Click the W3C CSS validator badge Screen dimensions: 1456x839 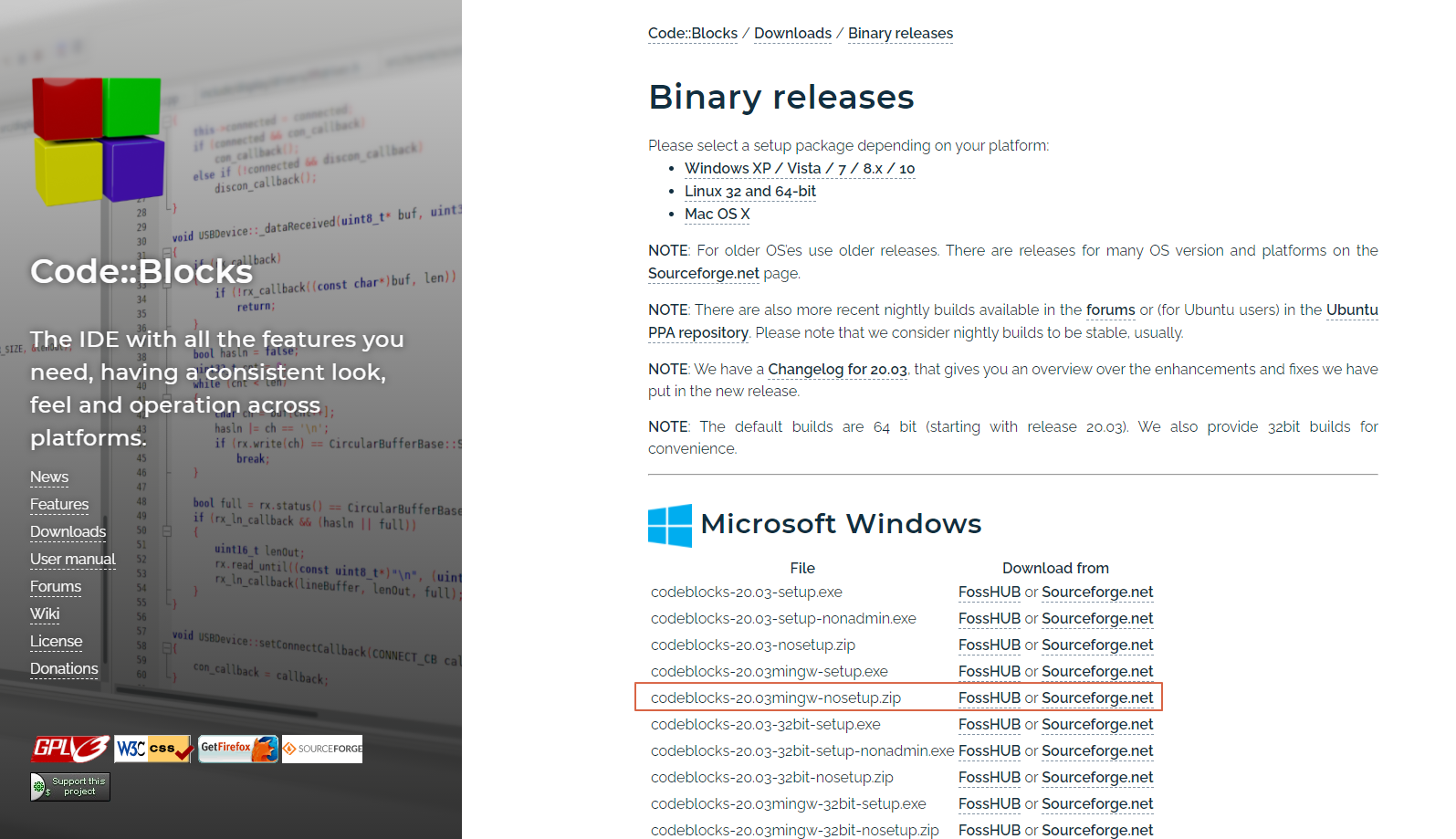click(x=153, y=749)
